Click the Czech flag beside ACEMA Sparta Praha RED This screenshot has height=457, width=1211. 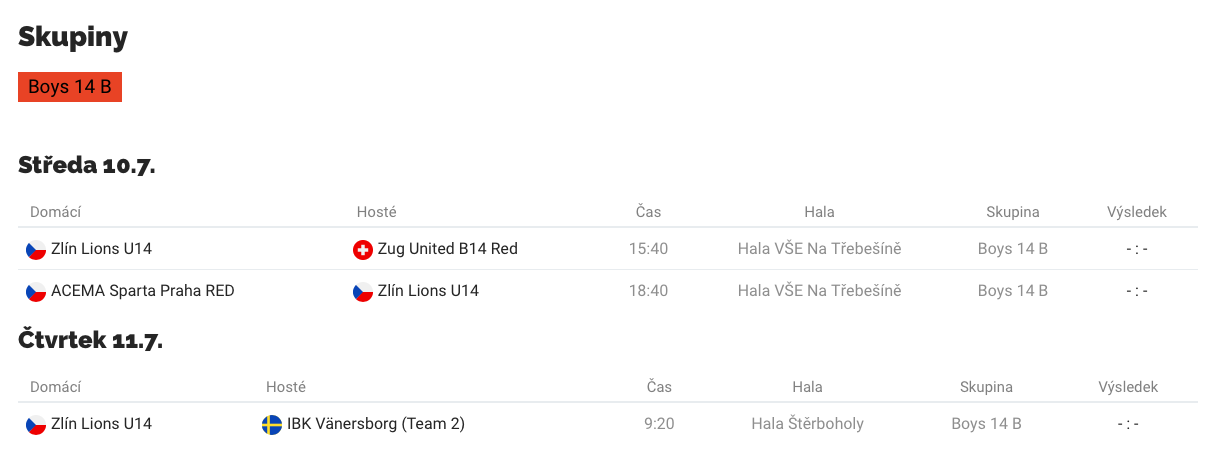[36, 291]
